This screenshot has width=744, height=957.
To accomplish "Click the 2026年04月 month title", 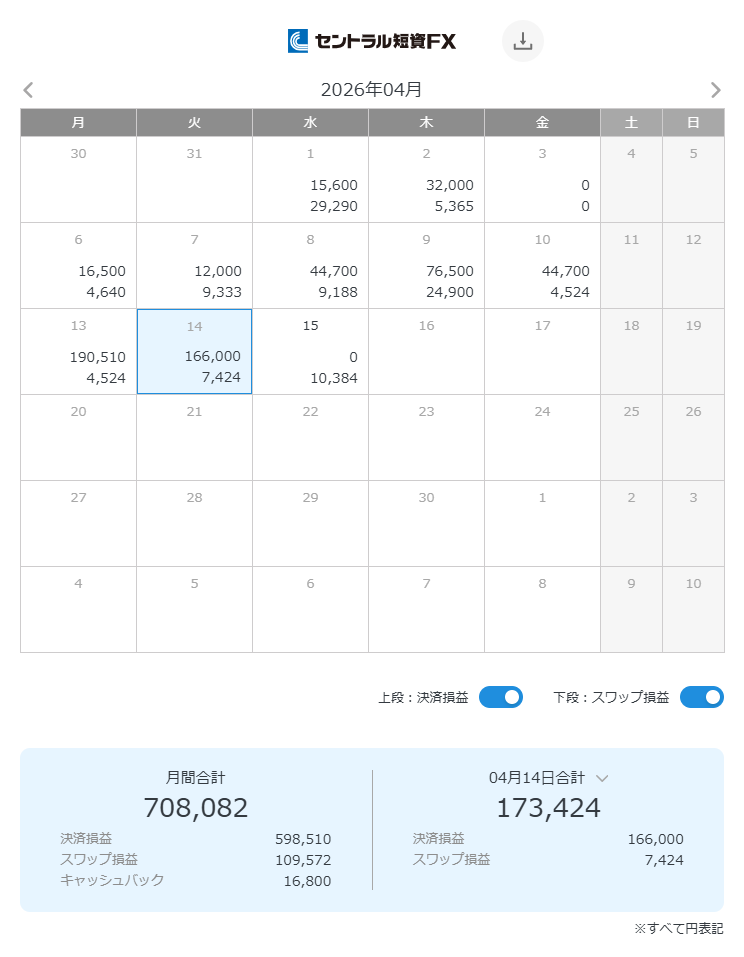I will [x=371, y=90].
